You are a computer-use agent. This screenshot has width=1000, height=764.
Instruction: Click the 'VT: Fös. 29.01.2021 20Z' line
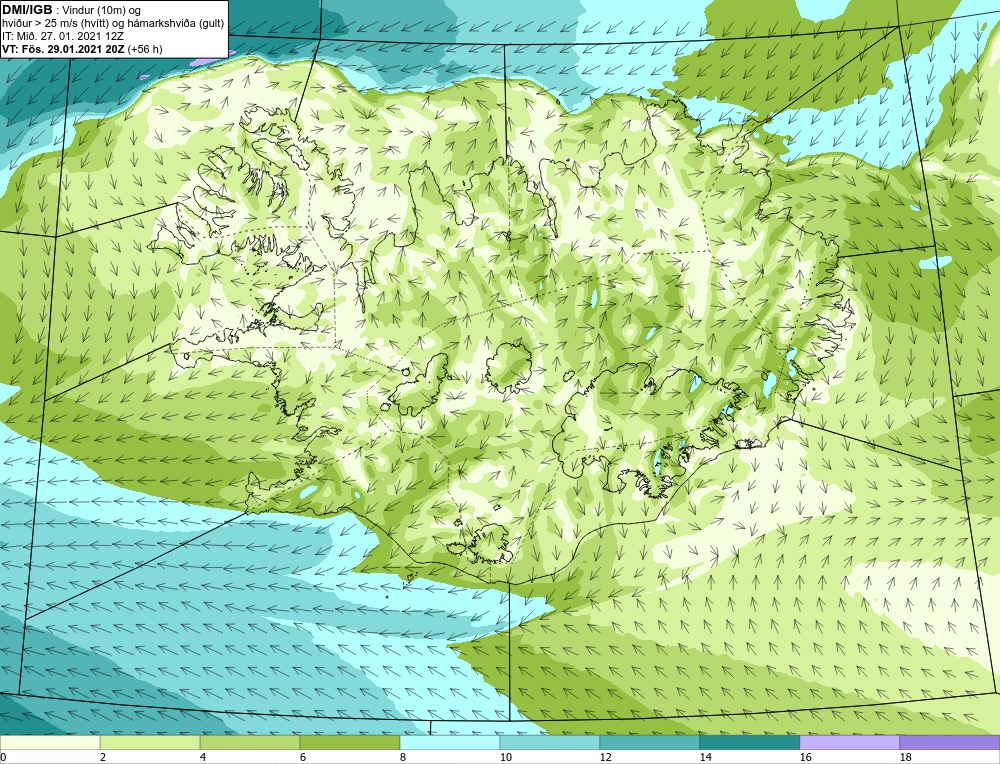64,48
